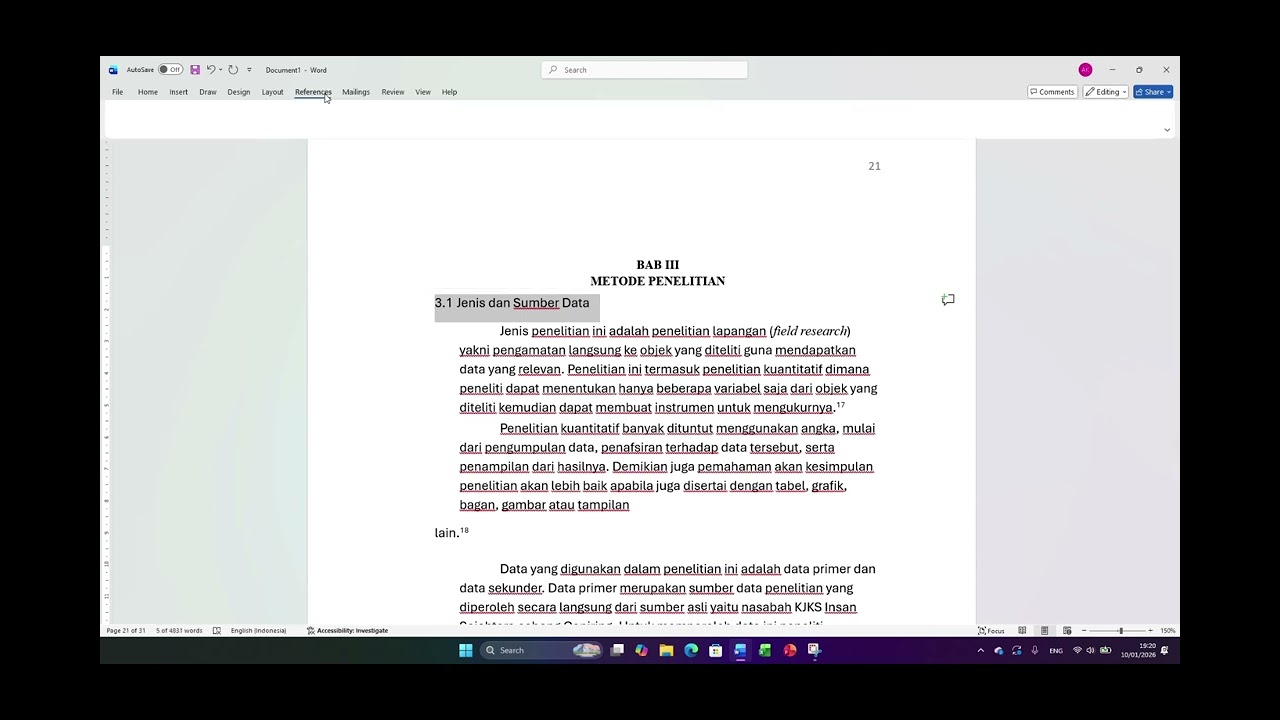Click the Save floppy disk icon

(x=195, y=70)
